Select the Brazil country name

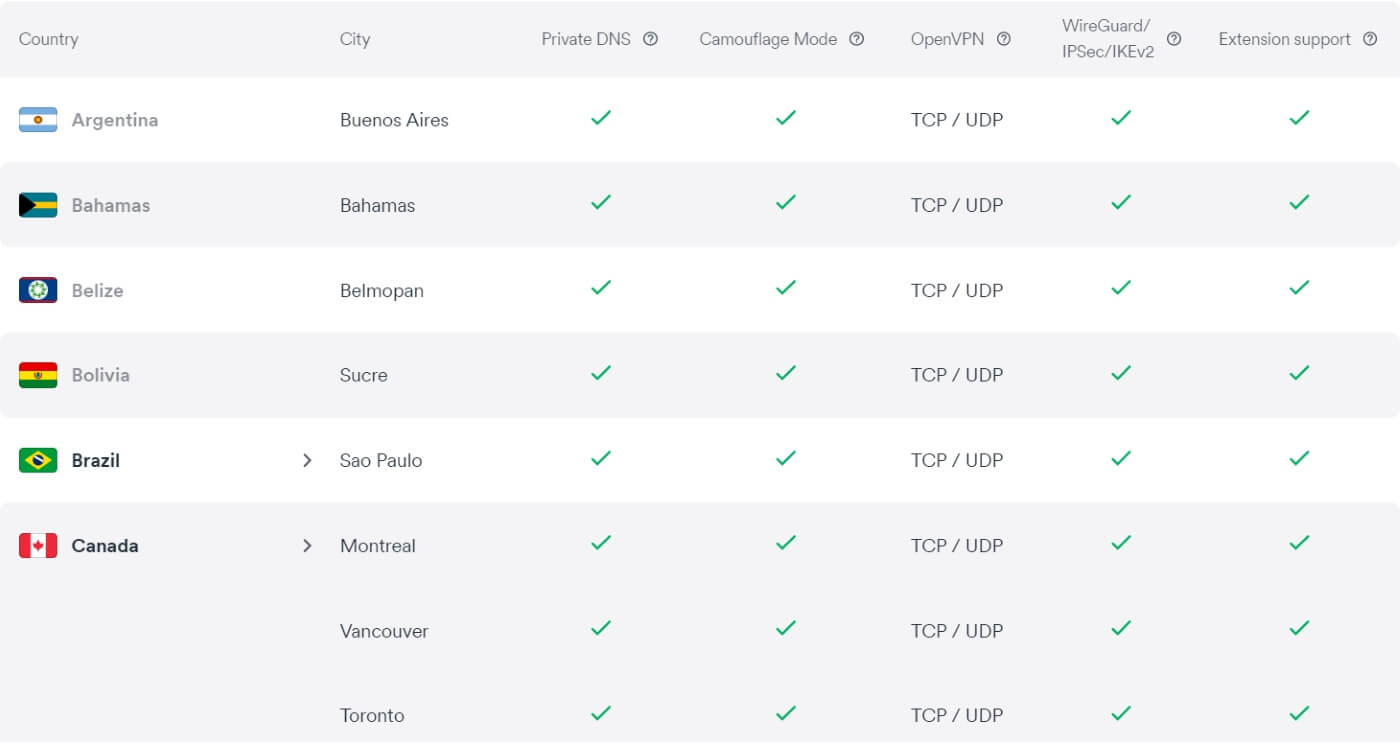pos(96,460)
